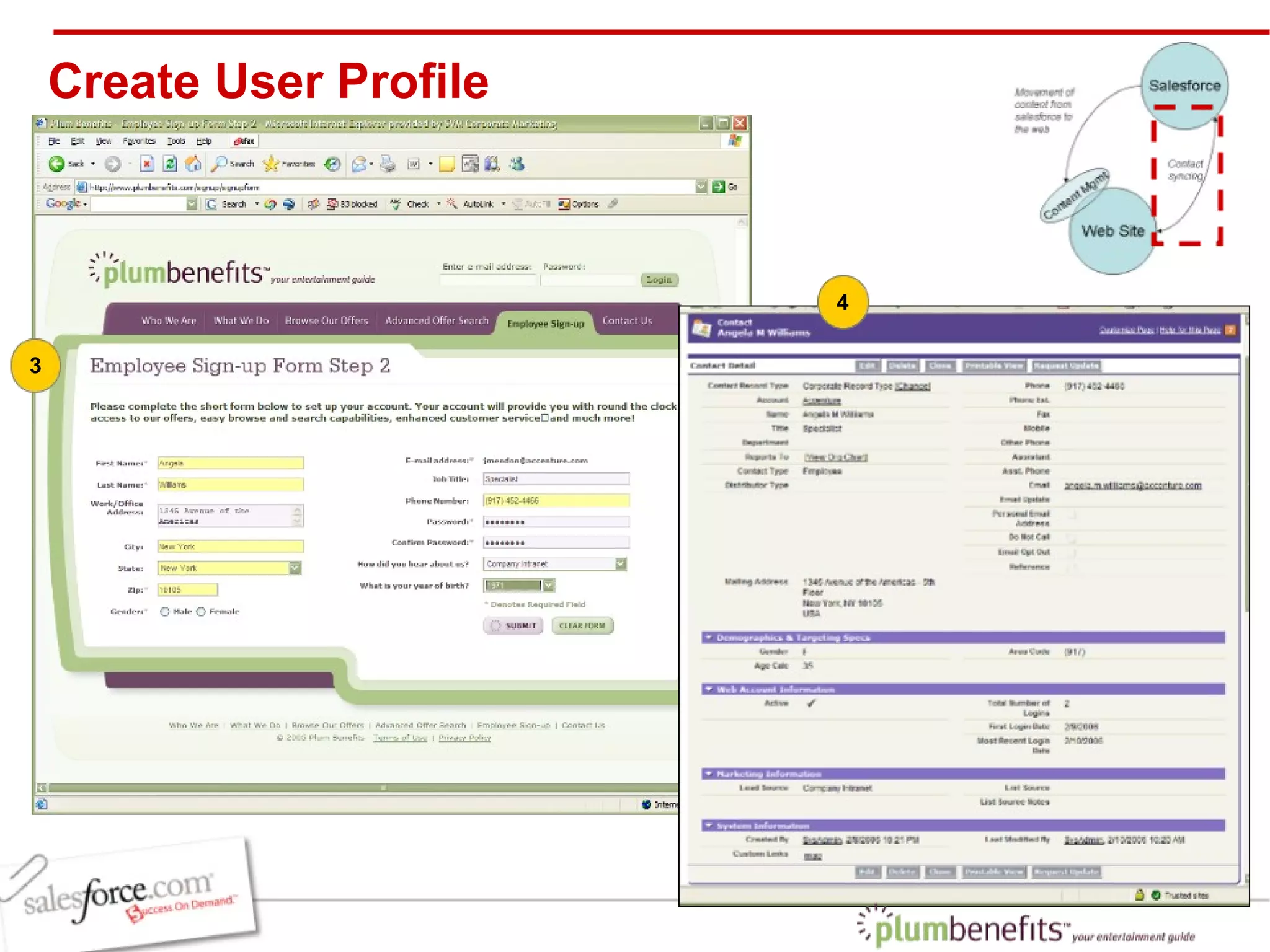Click Request Update button in Contact Detail header
The height and width of the screenshot is (952, 1270).
[x=1067, y=366]
